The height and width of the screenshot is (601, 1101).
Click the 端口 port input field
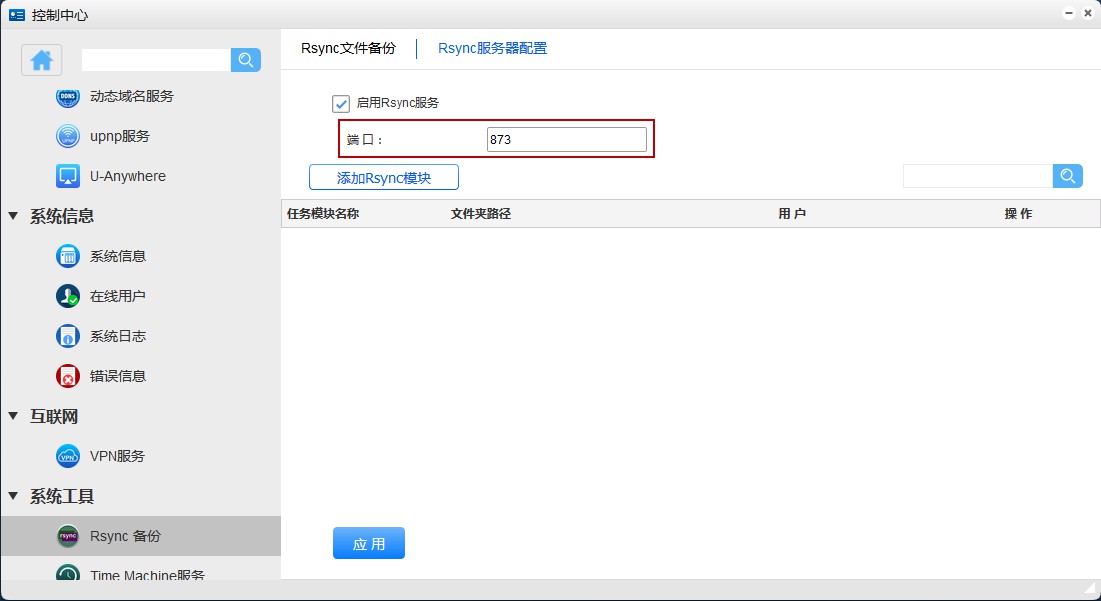coord(566,140)
